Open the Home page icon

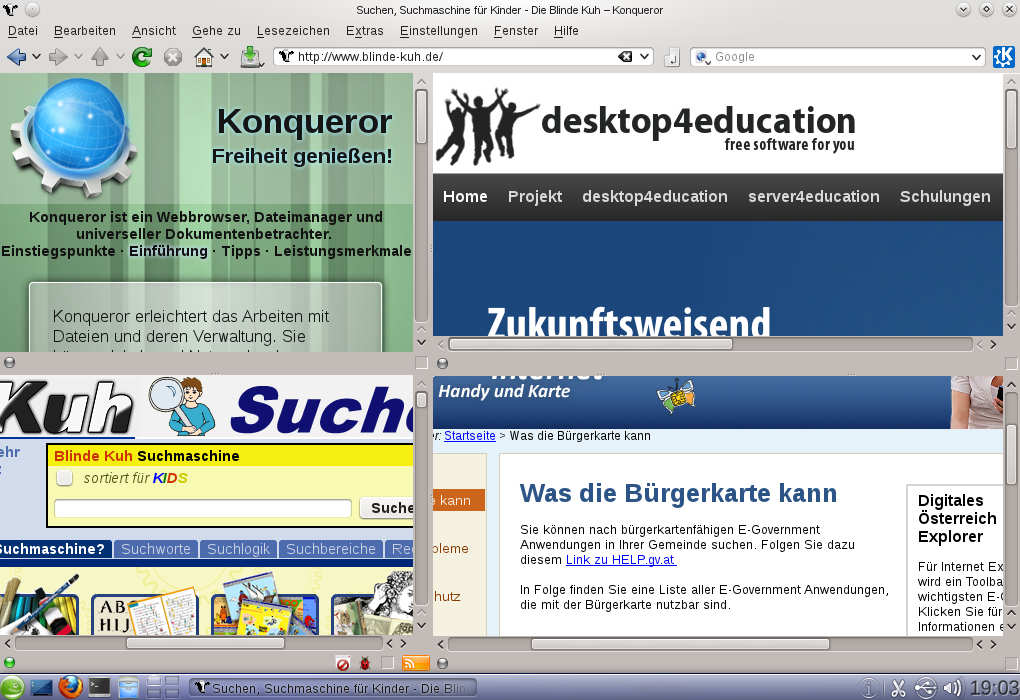tap(204, 57)
